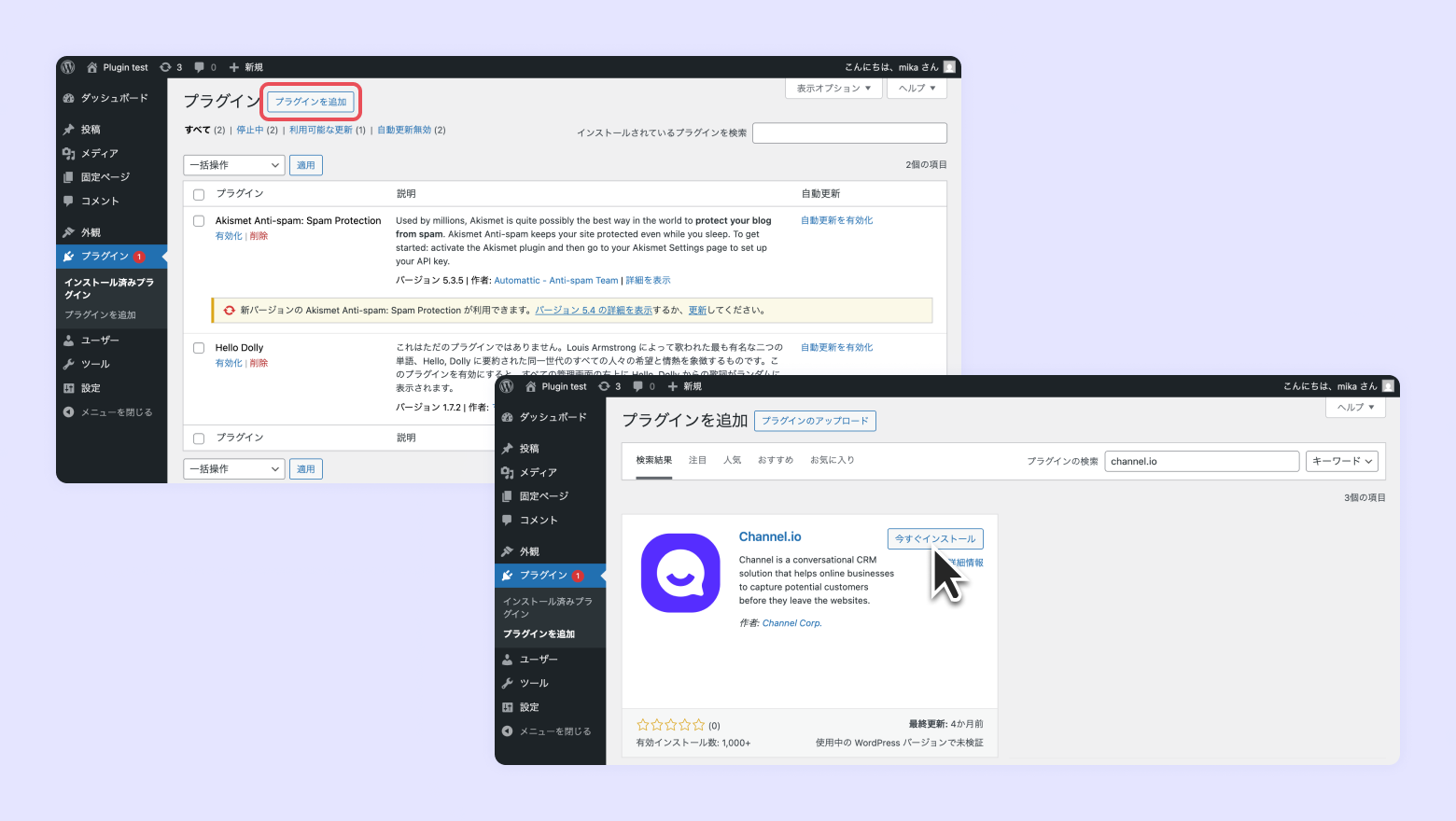This screenshot has height=821, width=1456.
Task: Click 削除 link under Hello Dolly
Action: coord(259,363)
